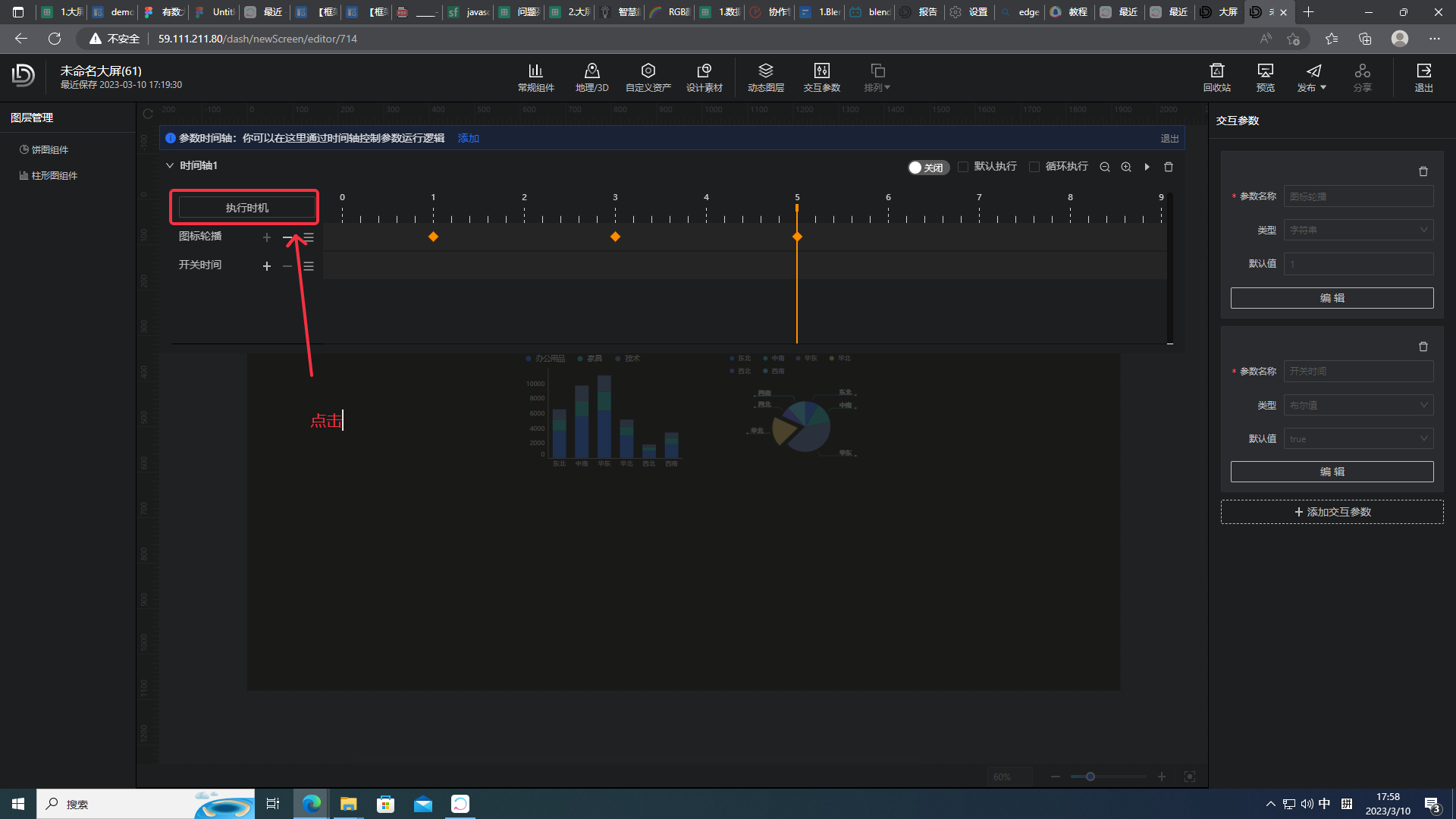1456x819 pixels.
Task: Open 地理/3D components
Action: pos(591,77)
